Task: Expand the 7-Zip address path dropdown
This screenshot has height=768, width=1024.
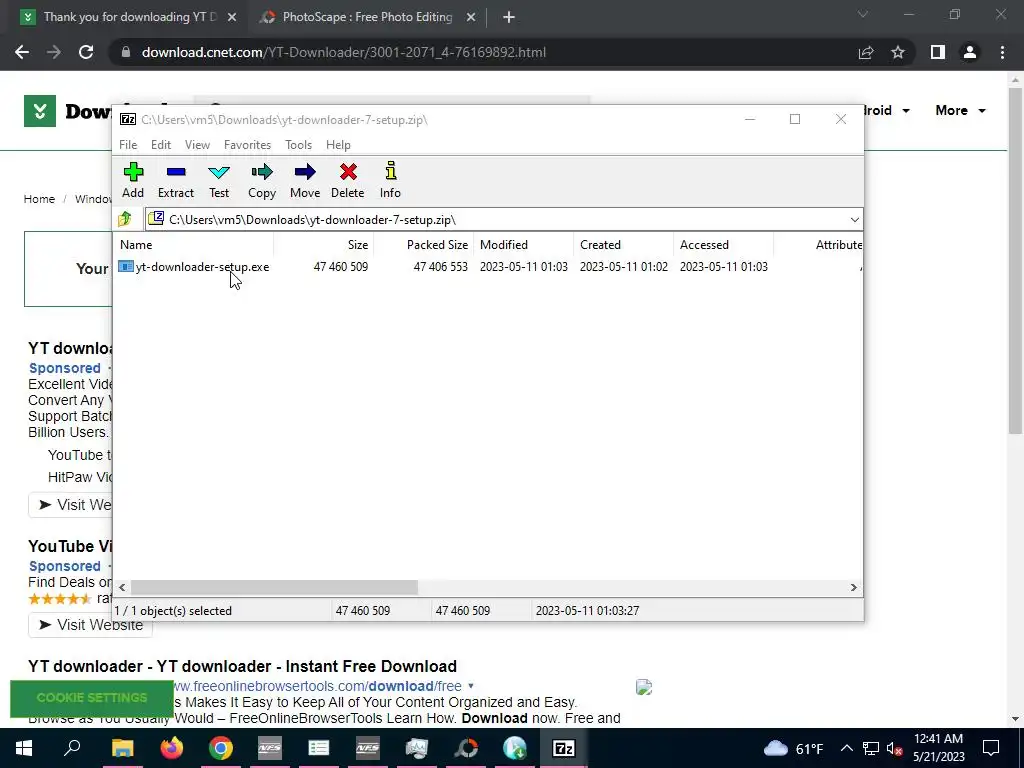Action: 854,219
